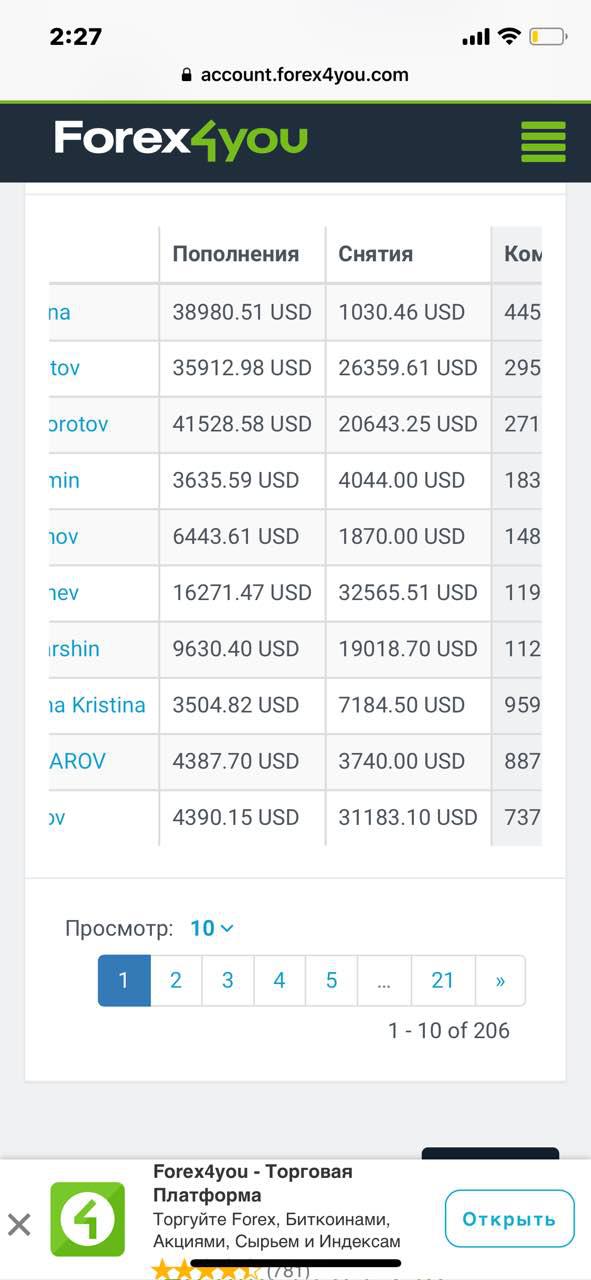Tap the Forex4you logo
The height and width of the screenshot is (1280, 591).
click(181, 141)
